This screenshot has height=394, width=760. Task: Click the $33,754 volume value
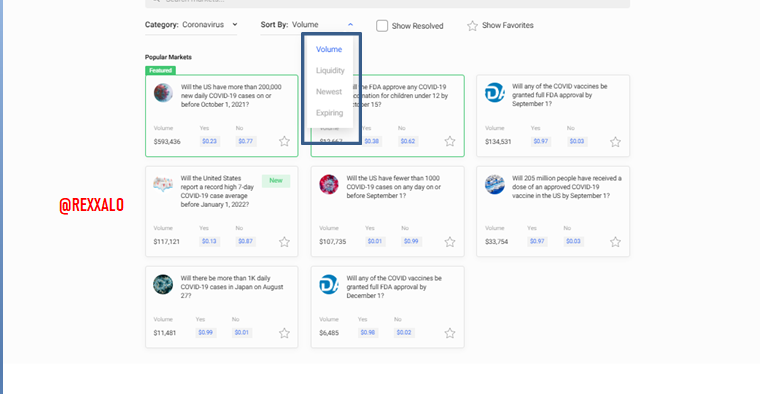point(496,242)
